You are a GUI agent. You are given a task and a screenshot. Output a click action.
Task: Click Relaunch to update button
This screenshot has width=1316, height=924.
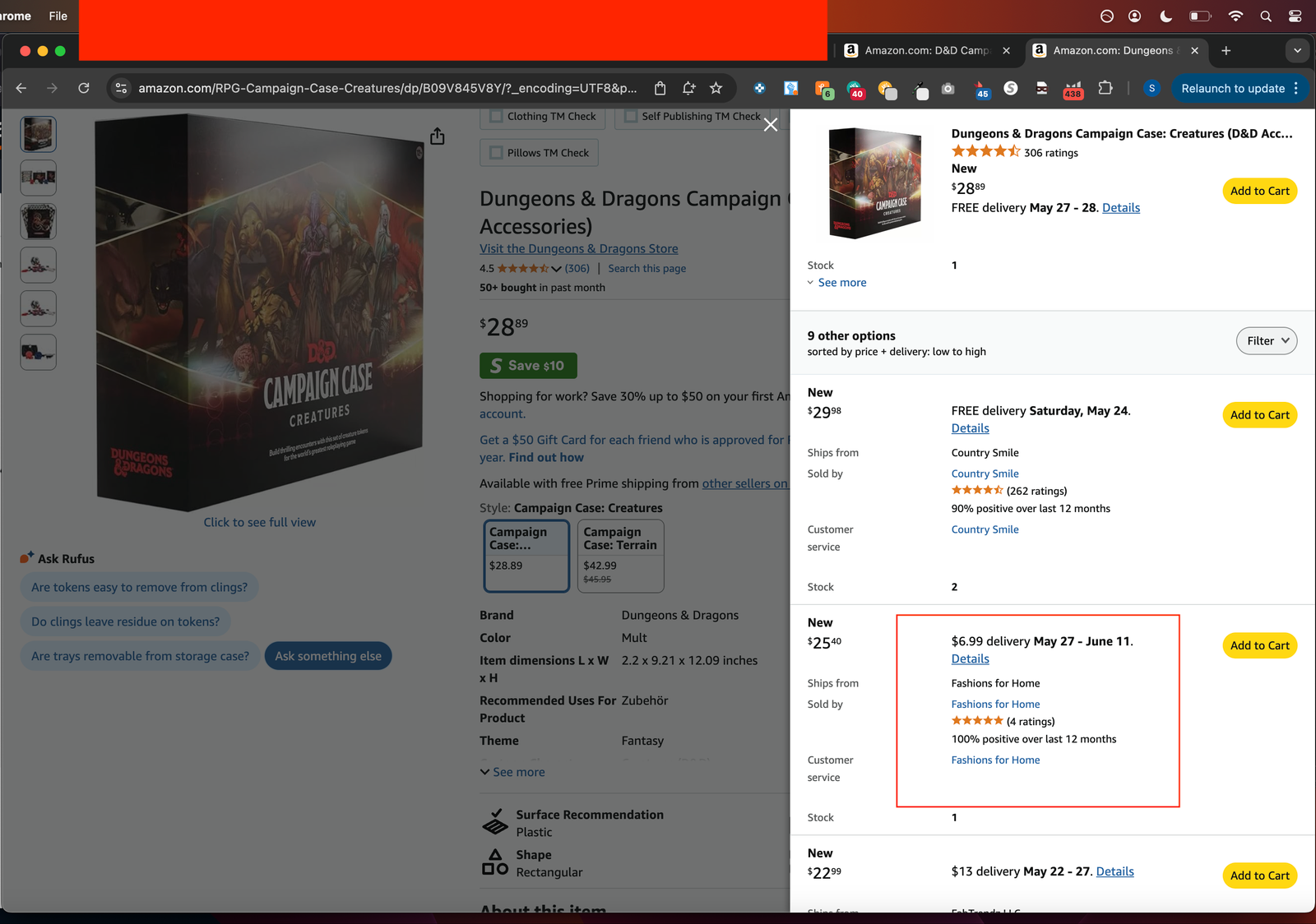pos(1232,88)
